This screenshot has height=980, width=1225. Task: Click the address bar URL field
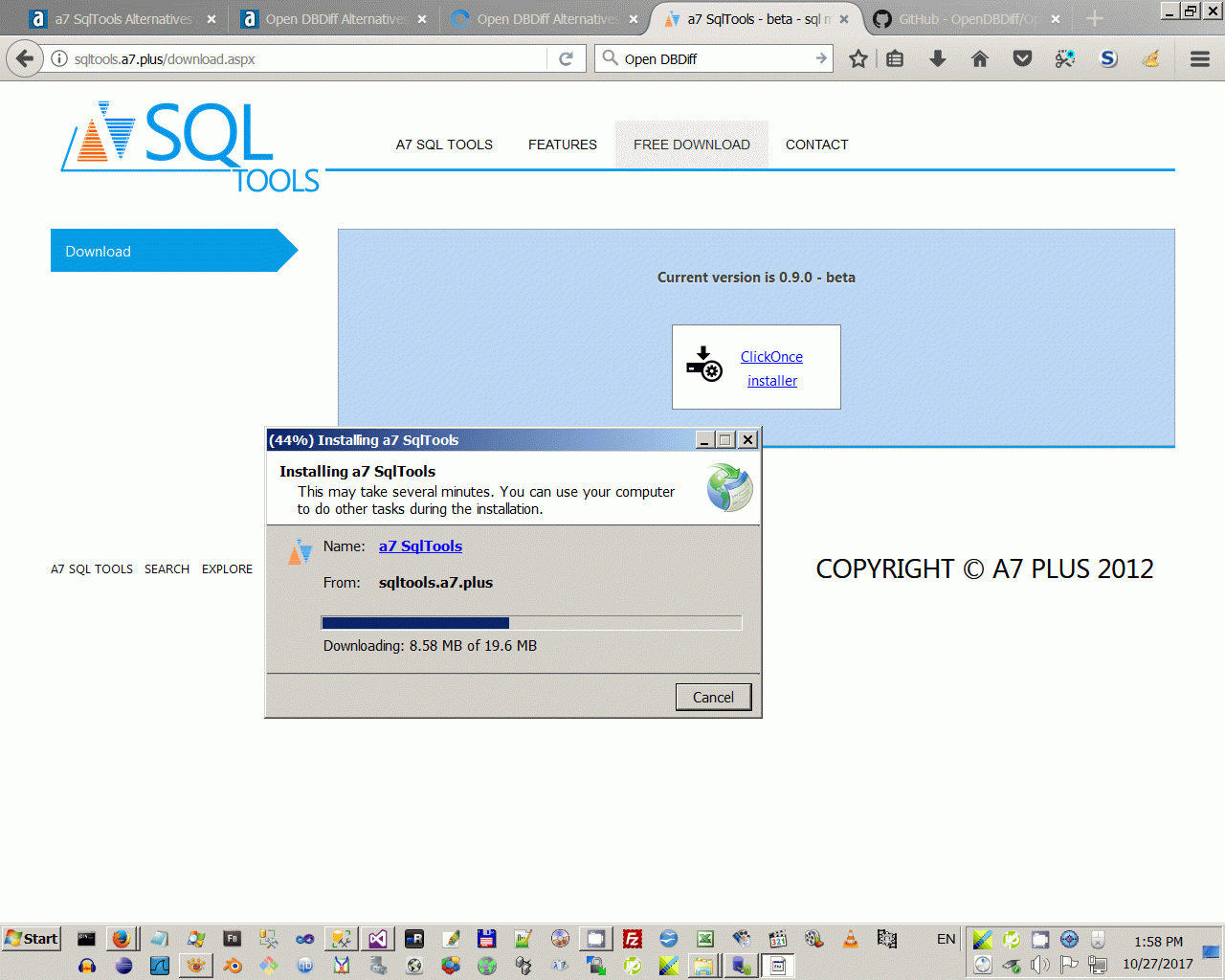coord(306,58)
